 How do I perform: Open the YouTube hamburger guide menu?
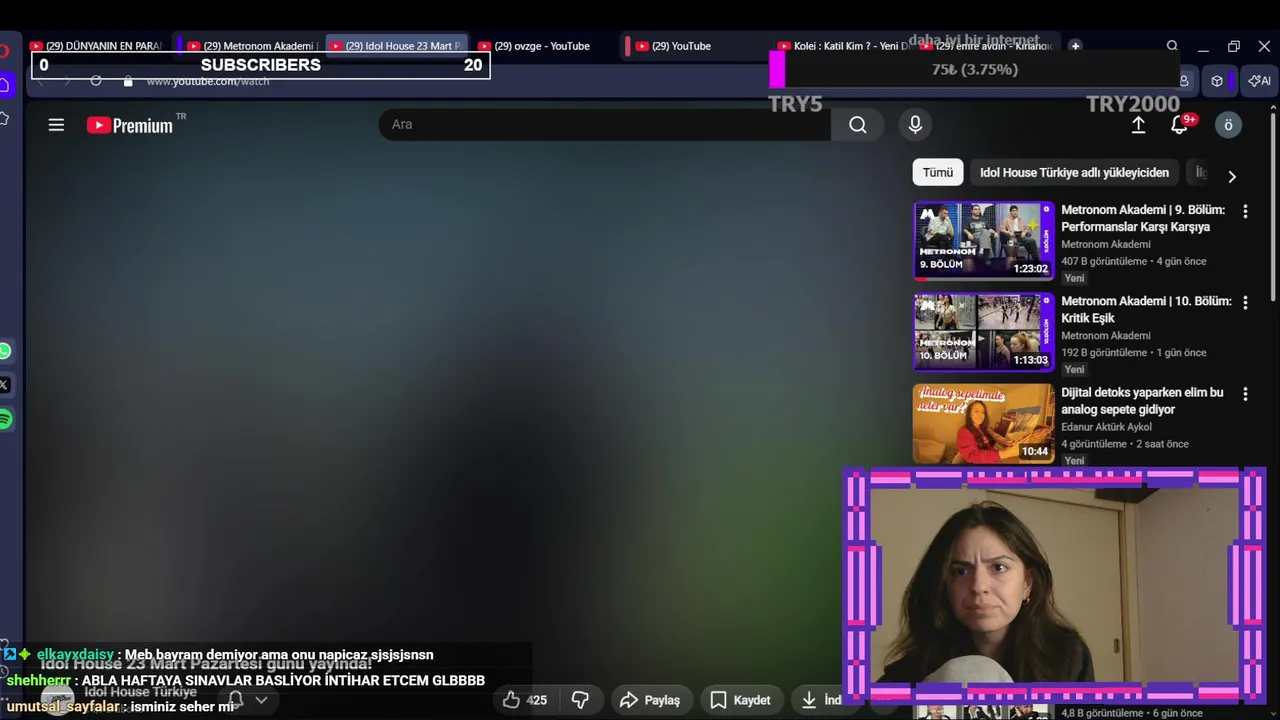(x=56, y=125)
